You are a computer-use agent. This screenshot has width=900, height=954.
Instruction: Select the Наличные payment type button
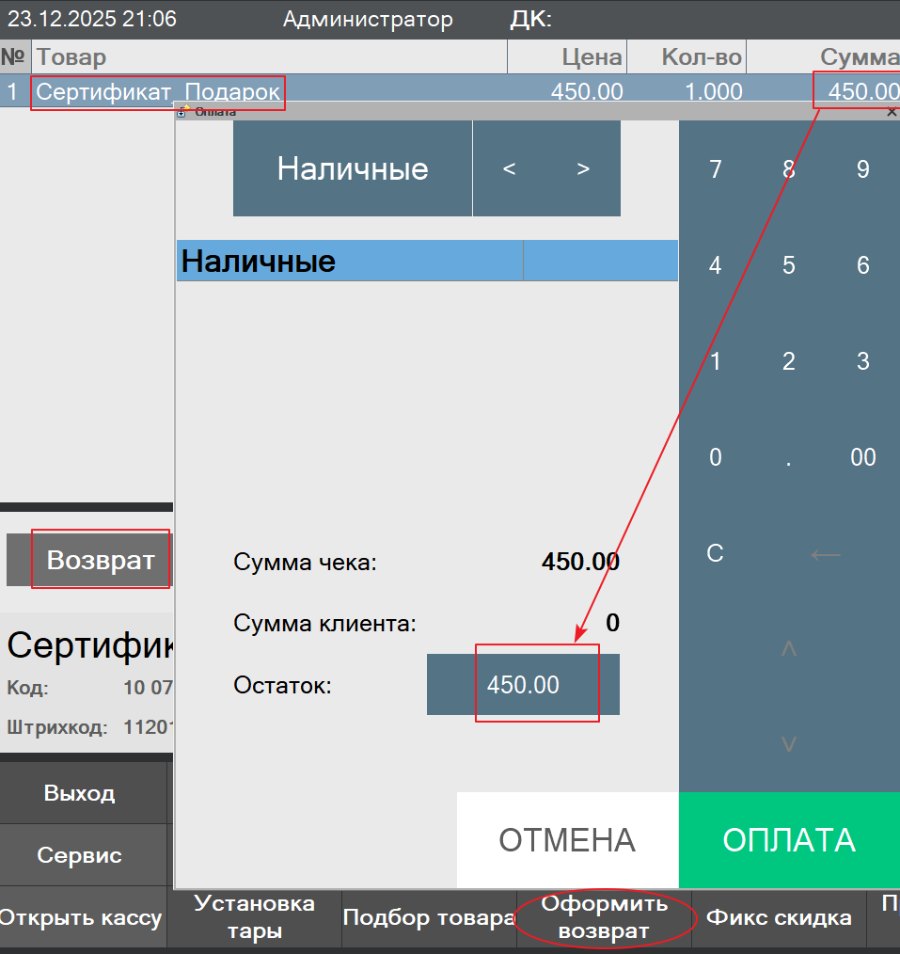(x=352, y=168)
